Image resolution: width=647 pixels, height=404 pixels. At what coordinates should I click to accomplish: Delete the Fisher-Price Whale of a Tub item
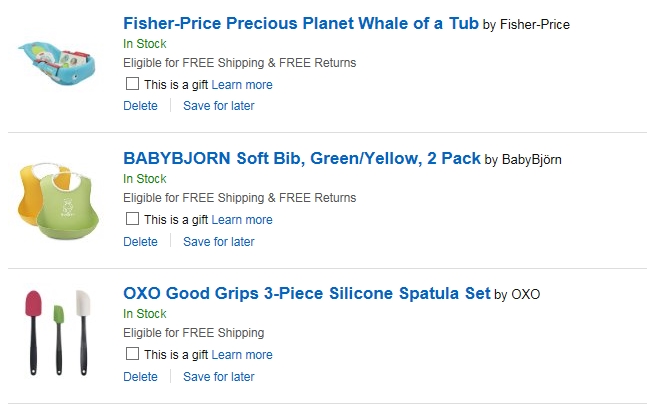(140, 106)
